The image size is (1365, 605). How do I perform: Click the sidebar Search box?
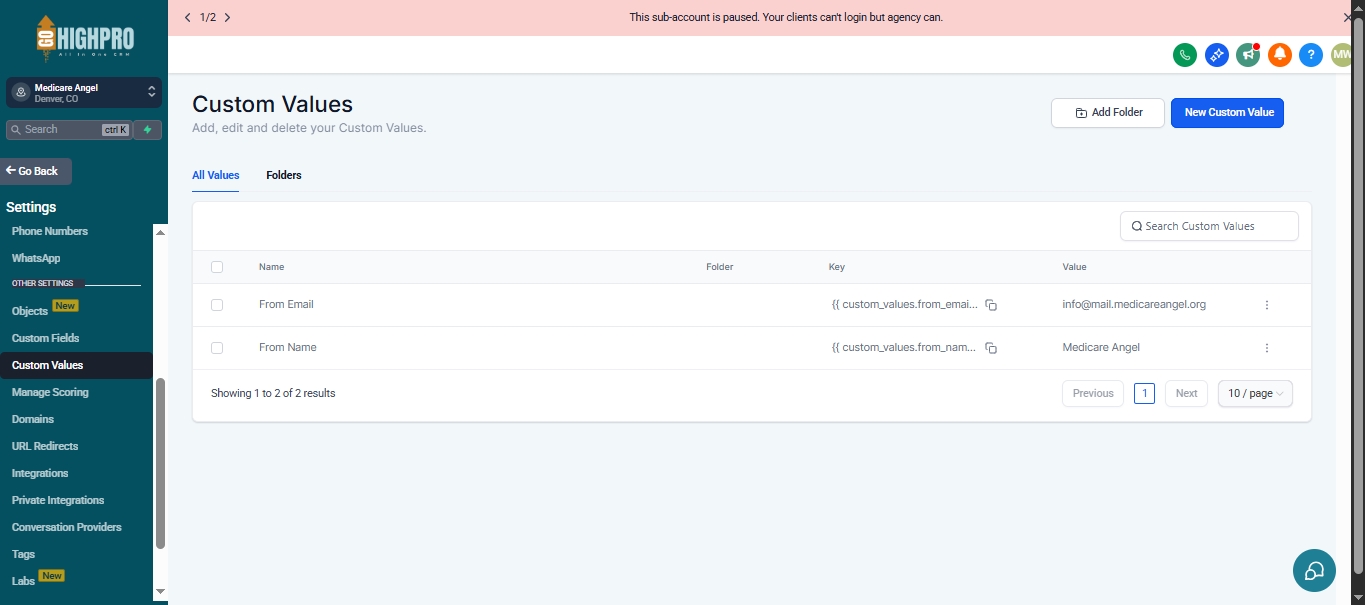point(68,129)
